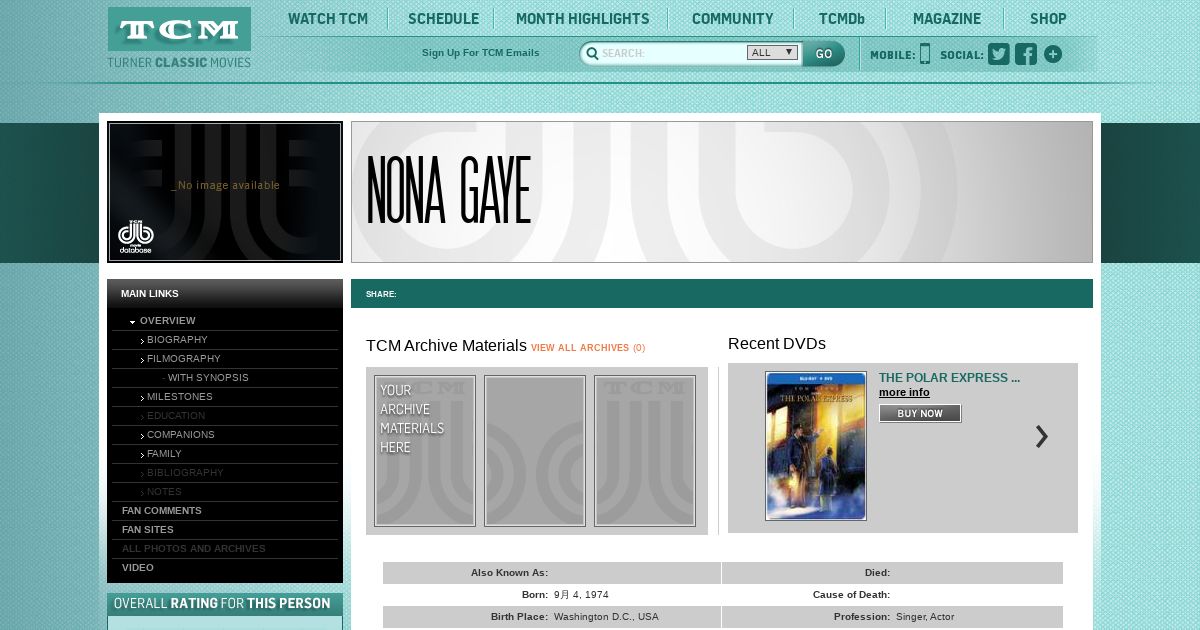Open VIDEO sidebar link
The width and height of the screenshot is (1200, 630).
[138, 568]
